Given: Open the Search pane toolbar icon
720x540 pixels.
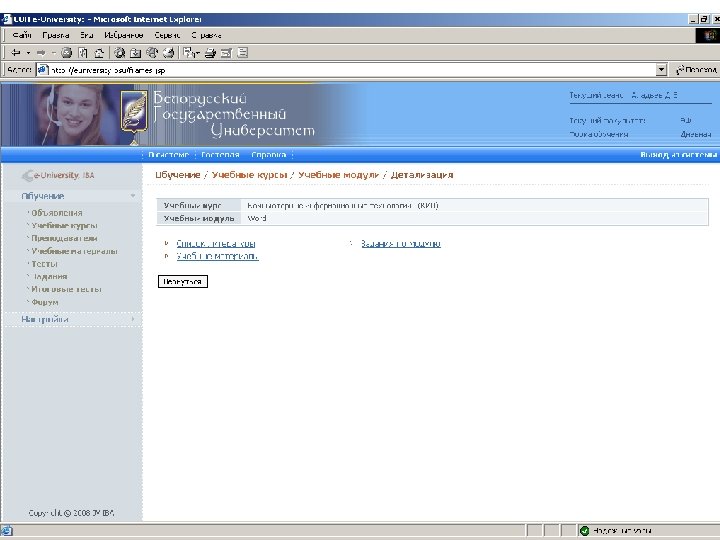Looking at the screenshot, I should click(120, 53).
